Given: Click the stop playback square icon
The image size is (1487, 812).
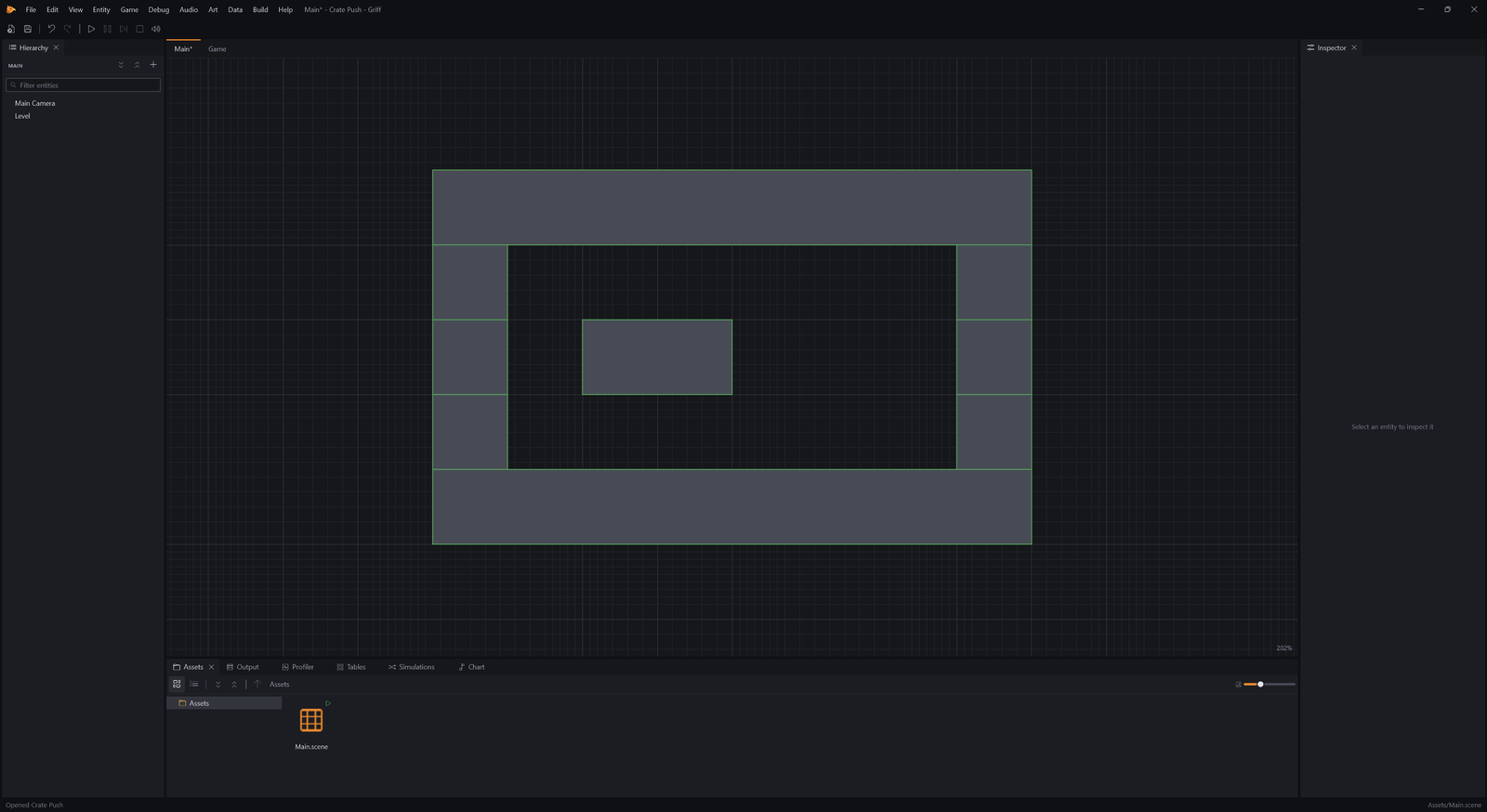Looking at the screenshot, I should (x=139, y=29).
